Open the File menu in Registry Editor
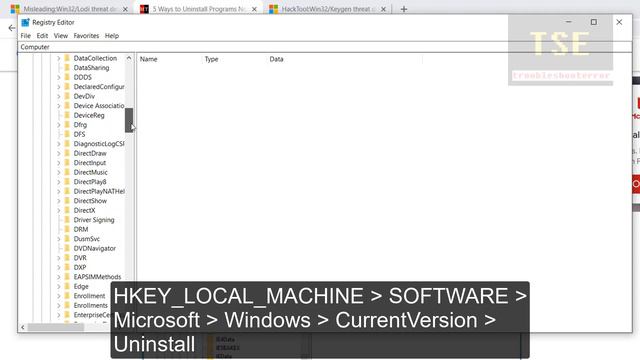 point(25,36)
